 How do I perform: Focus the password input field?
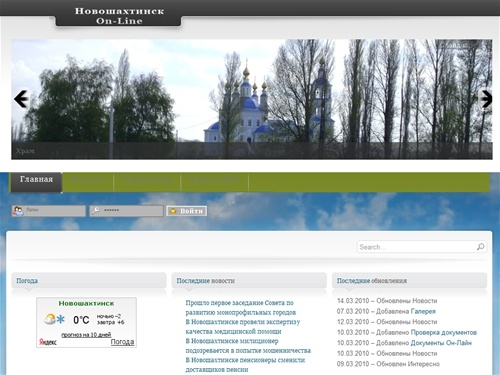tap(126, 211)
